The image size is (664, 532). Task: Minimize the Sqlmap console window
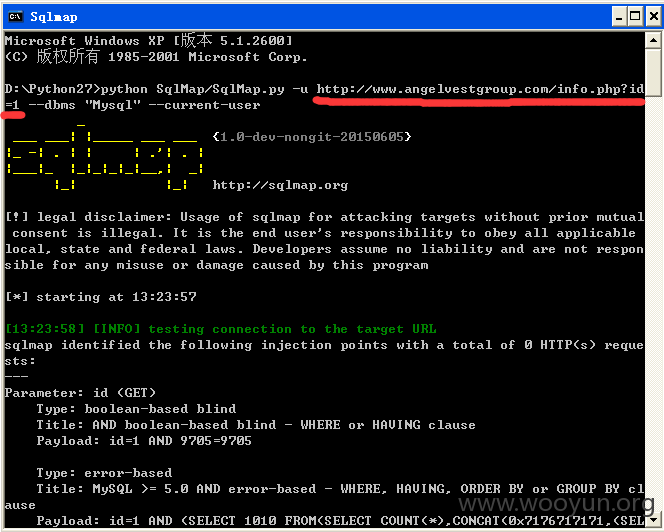click(619, 17)
